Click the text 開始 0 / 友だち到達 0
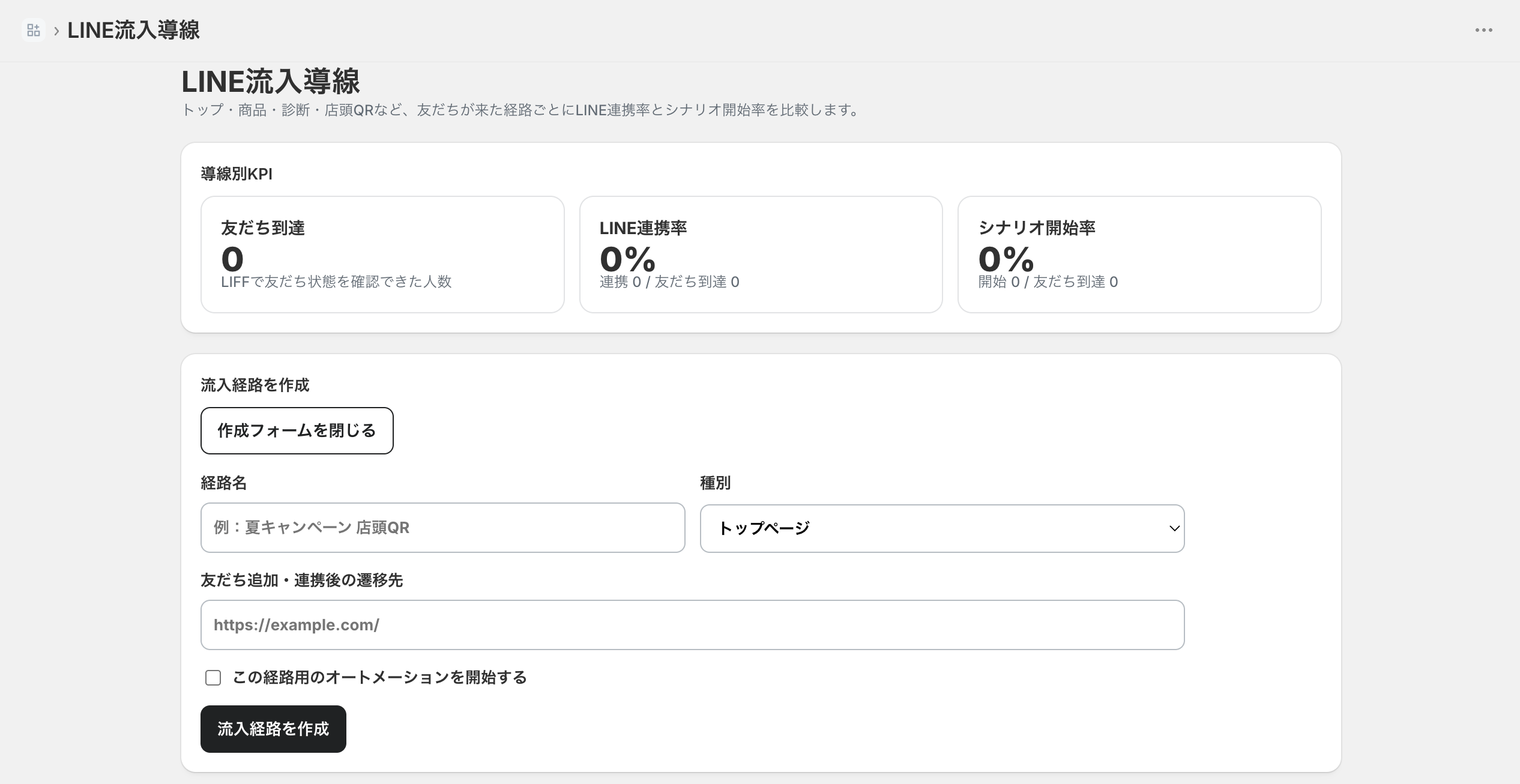The image size is (1520, 784). point(1048,282)
